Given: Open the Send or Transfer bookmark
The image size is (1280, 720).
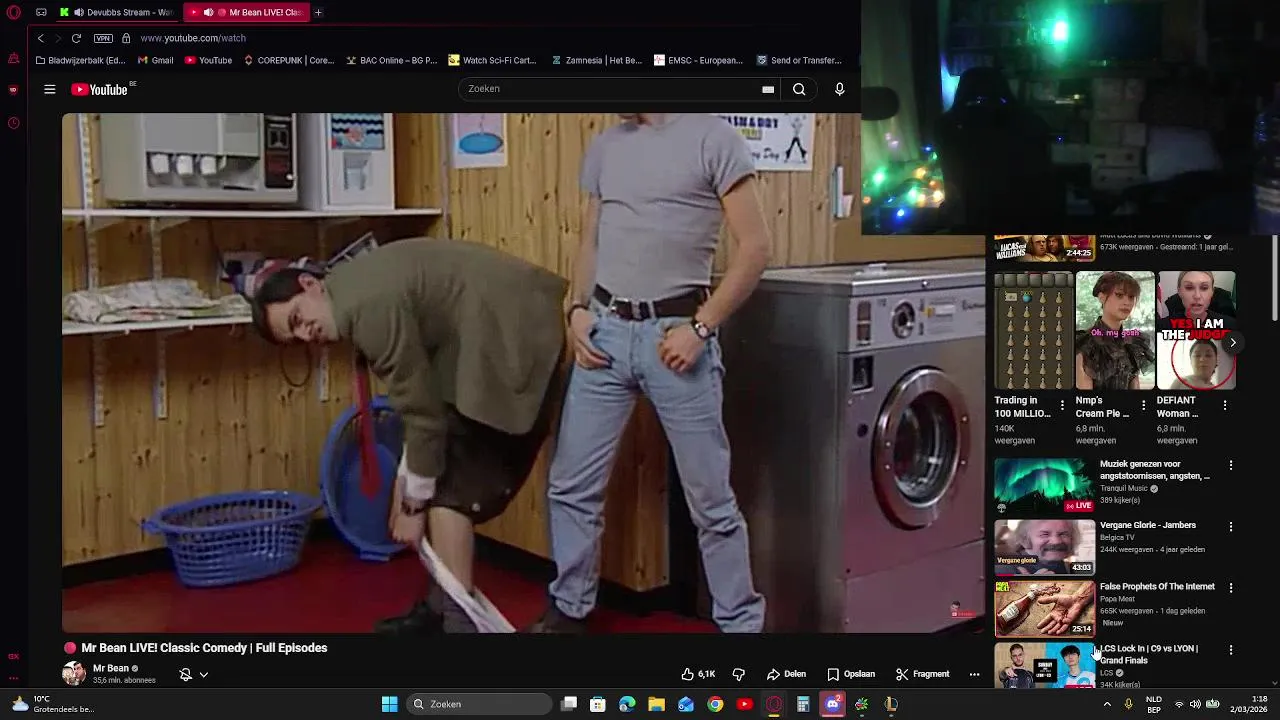Looking at the screenshot, I should point(800,60).
